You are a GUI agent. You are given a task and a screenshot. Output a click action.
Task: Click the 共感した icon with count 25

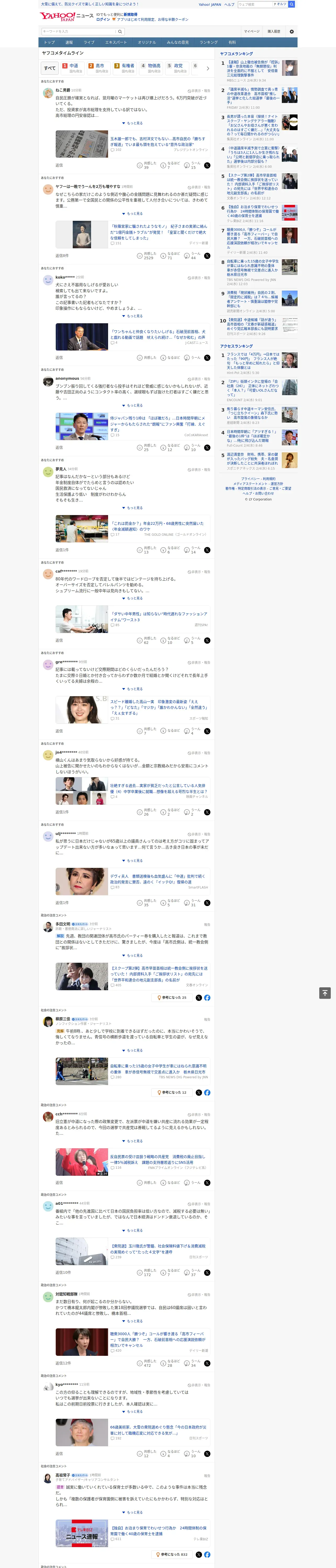tap(140, 448)
